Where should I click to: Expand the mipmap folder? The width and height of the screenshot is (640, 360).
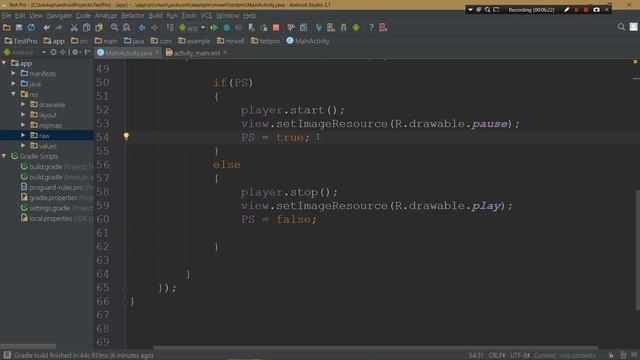23,125
